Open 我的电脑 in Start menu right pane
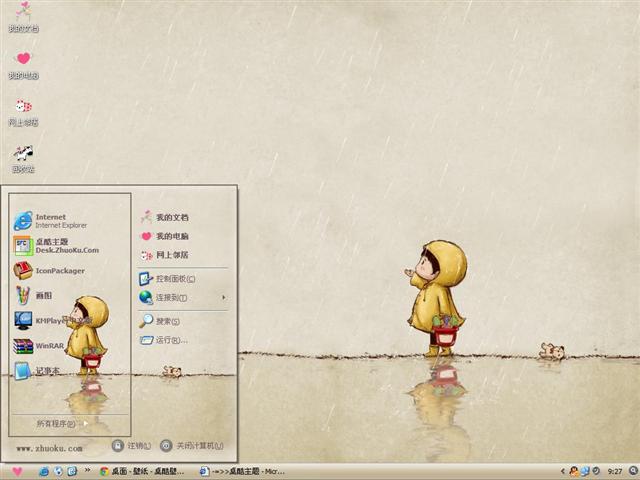The image size is (640, 480). 164,236
